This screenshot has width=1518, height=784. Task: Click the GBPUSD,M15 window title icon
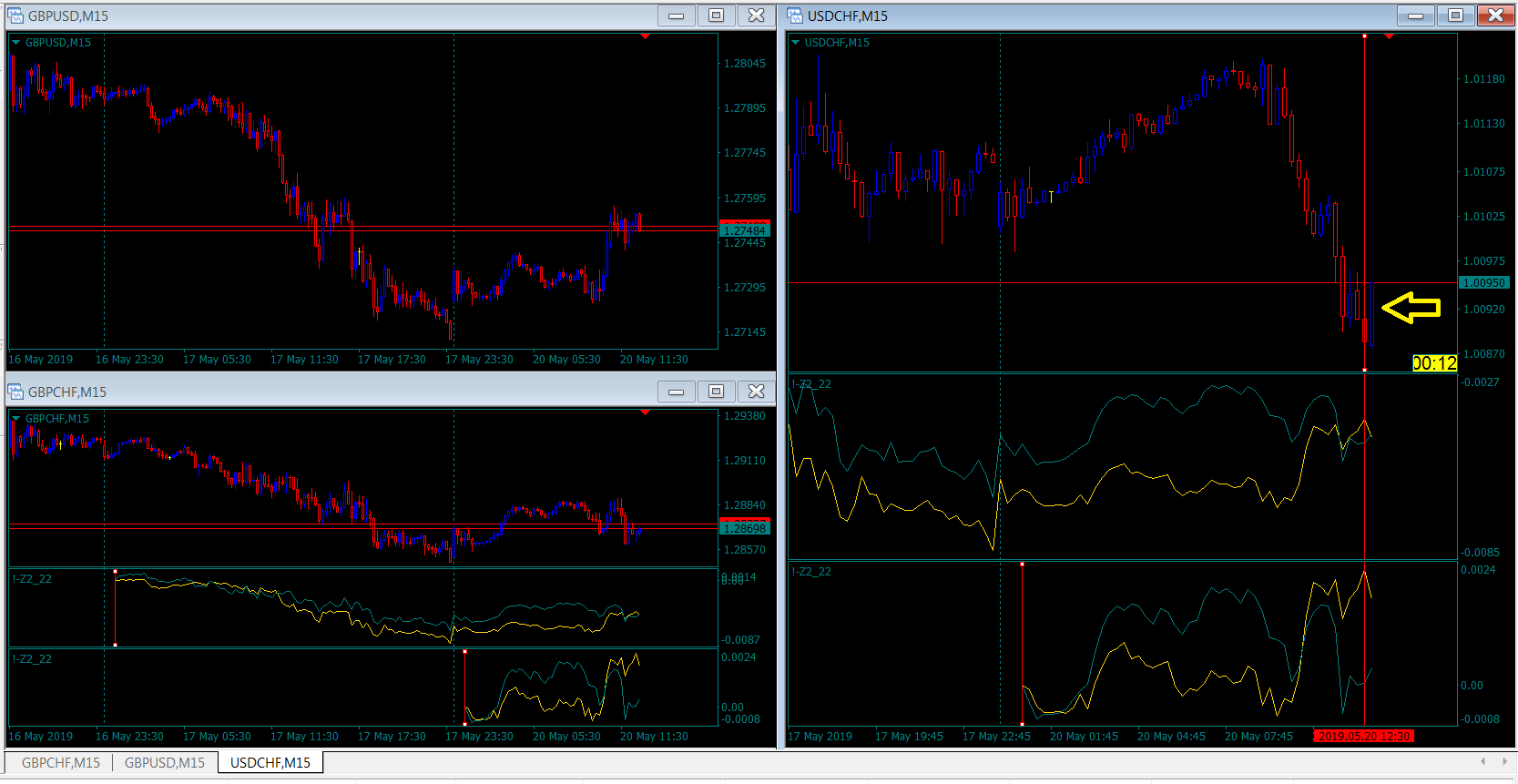(15, 15)
